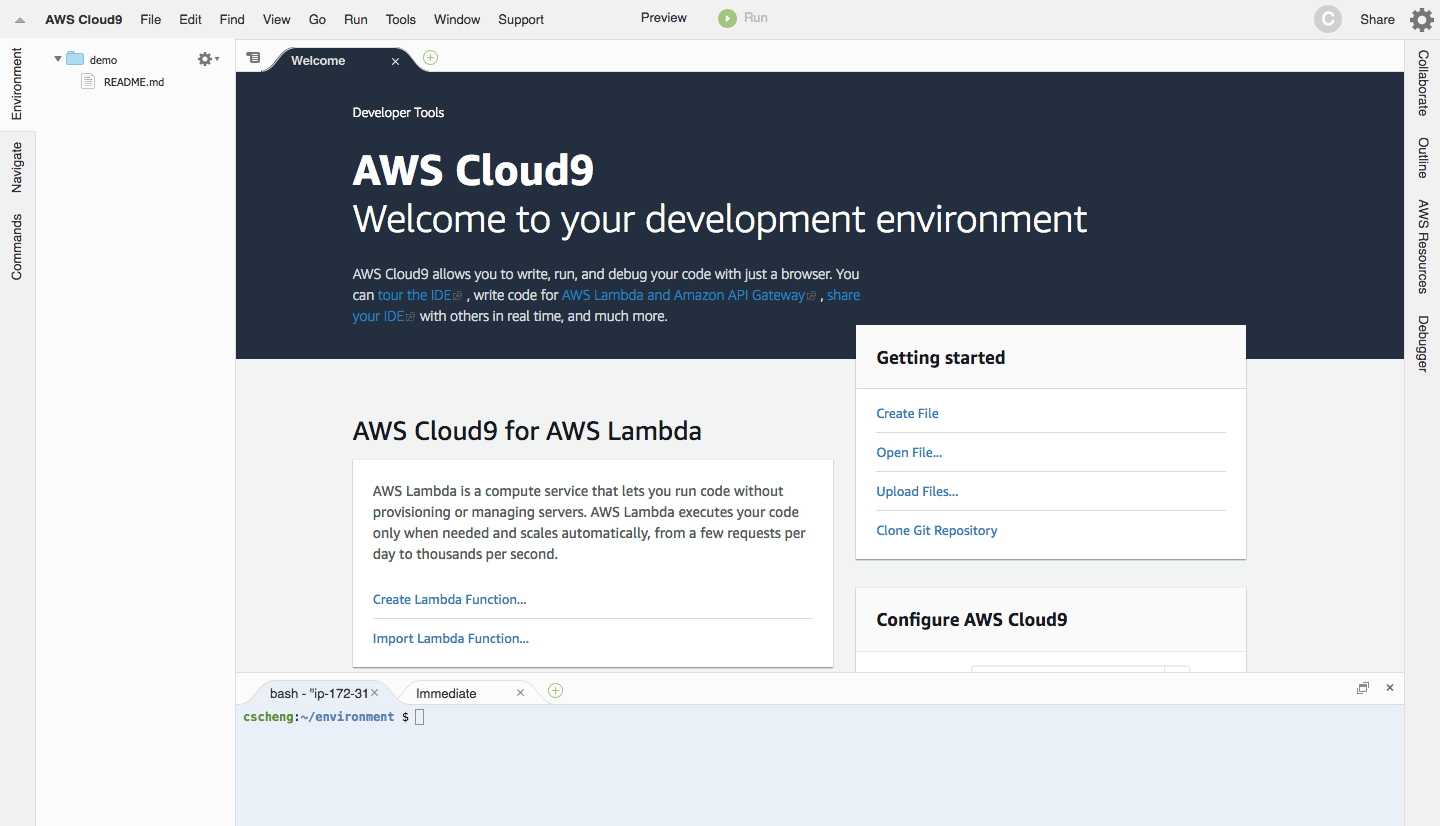Click inside the bash terminal prompt
1440x826 pixels.
[x=418, y=716]
